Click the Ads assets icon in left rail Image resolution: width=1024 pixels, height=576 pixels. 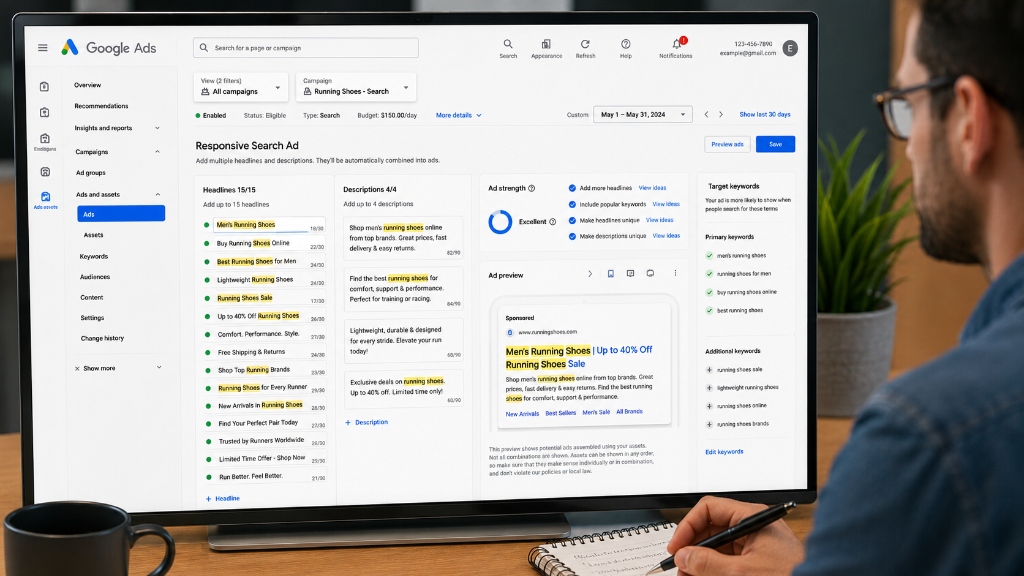(x=45, y=197)
